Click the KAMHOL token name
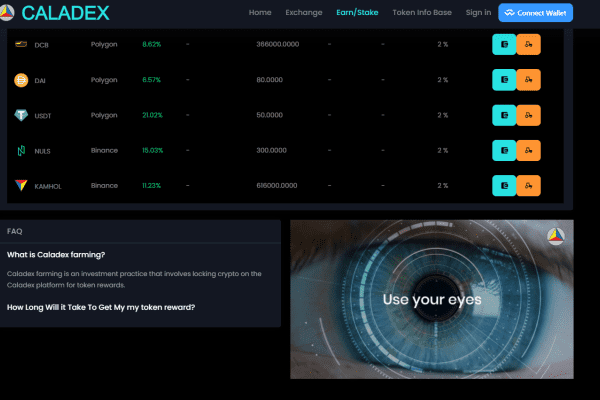Image resolution: width=600 pixels, height=400 pixels. (x=48, y=186)
